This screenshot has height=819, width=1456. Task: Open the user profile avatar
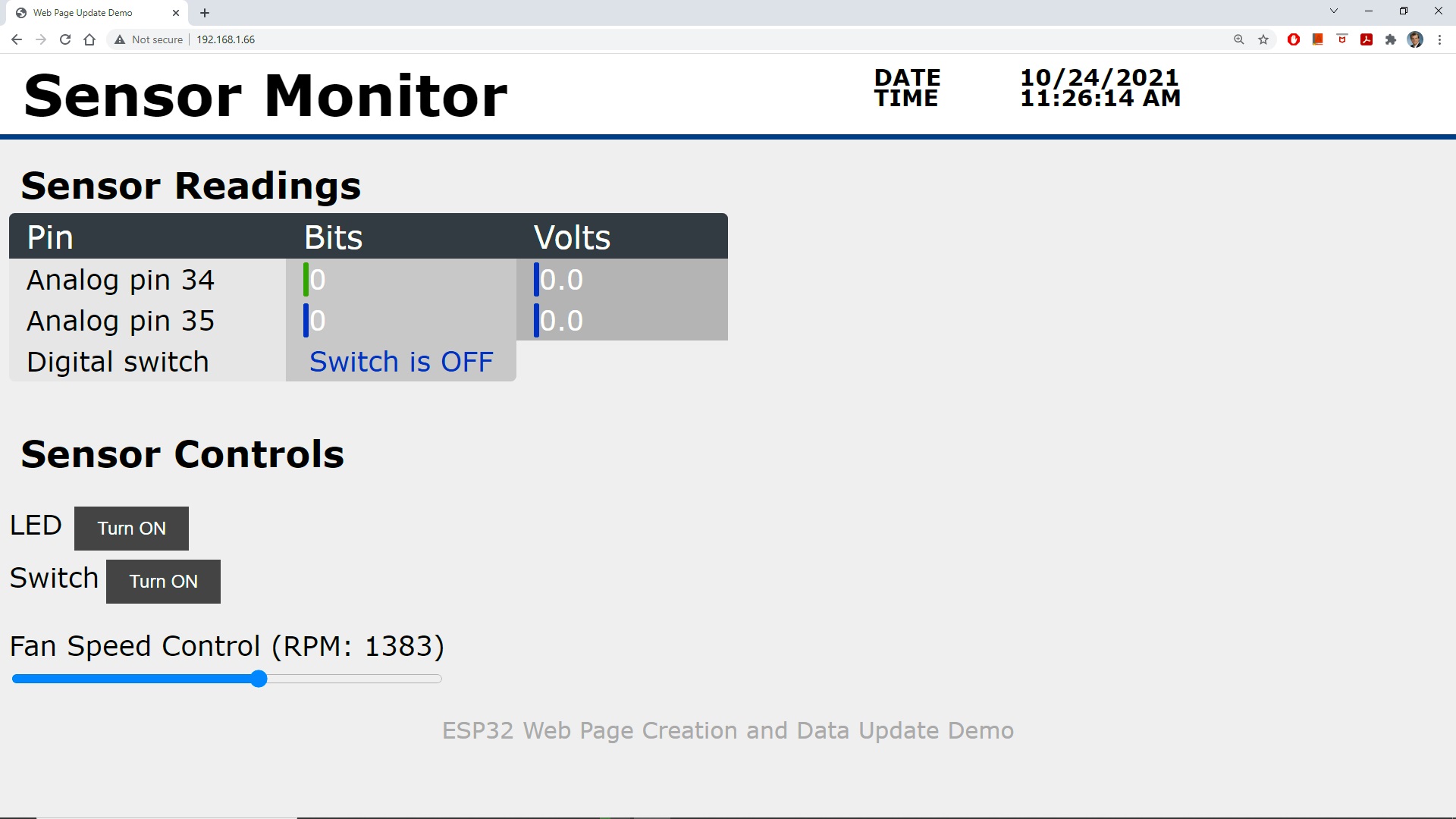(1415, 39)
